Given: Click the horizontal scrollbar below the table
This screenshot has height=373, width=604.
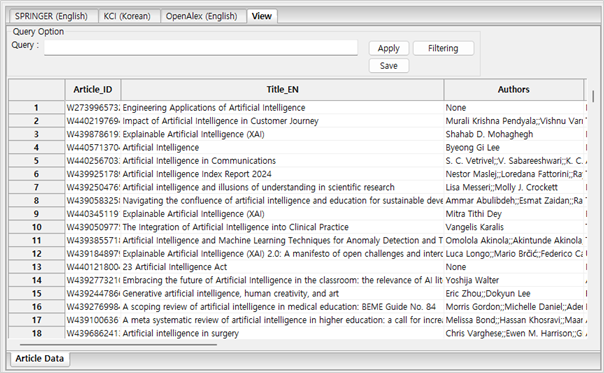Looking at the screenshot, I should point(118,345).
